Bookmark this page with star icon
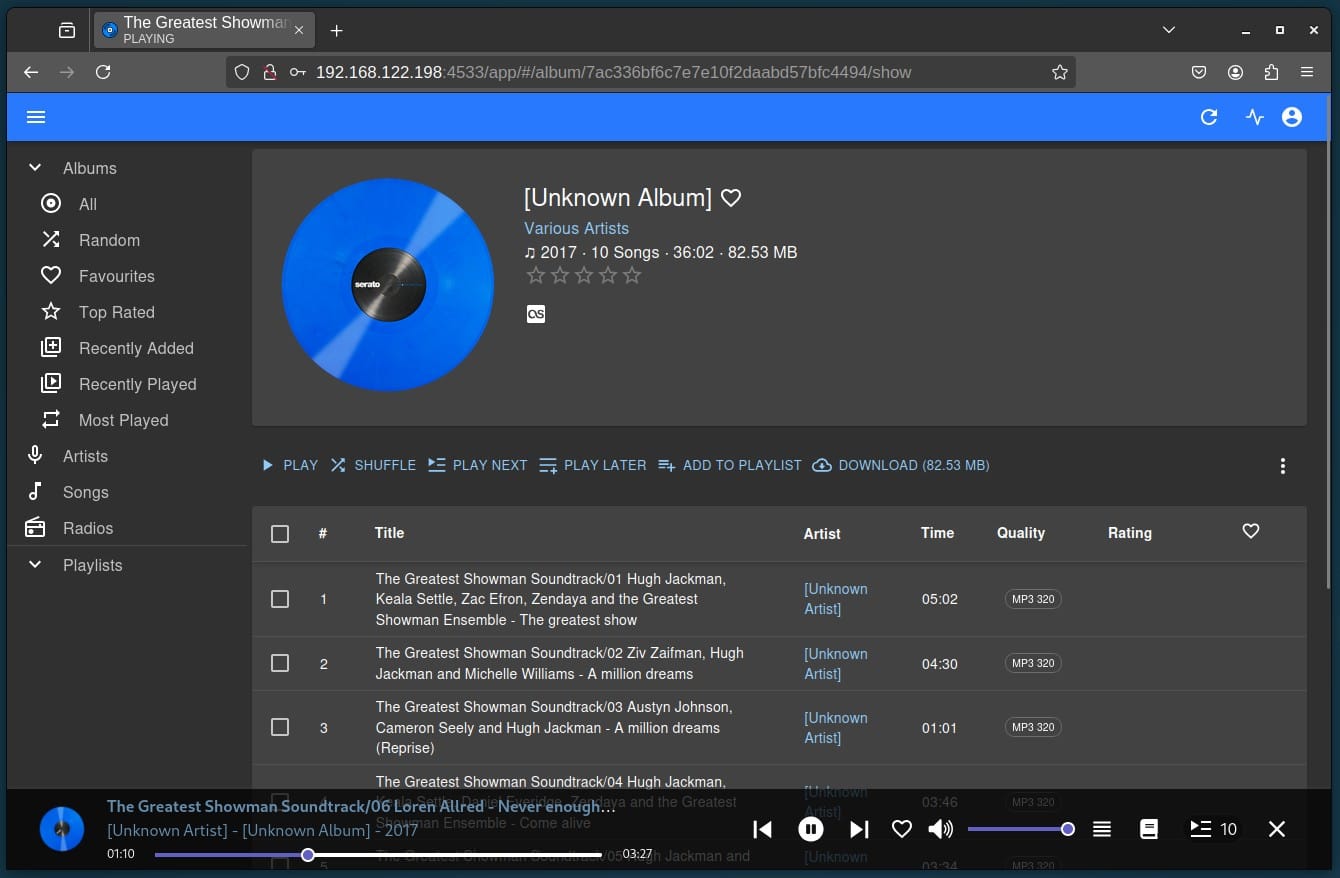The image size is (1340, 878). pos(1060,72)
